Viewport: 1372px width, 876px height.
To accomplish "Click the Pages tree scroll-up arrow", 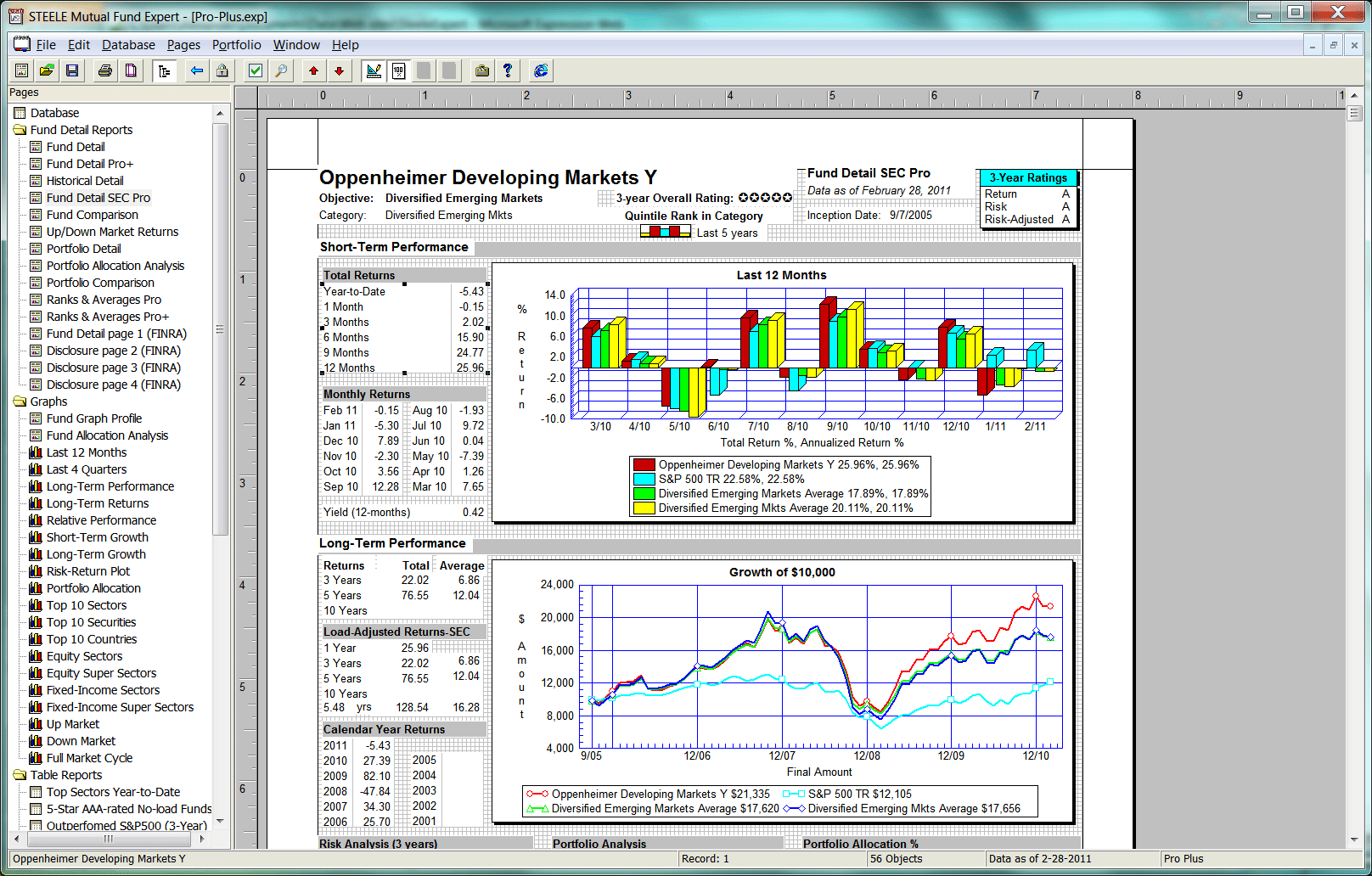I will tap(221, 113).
